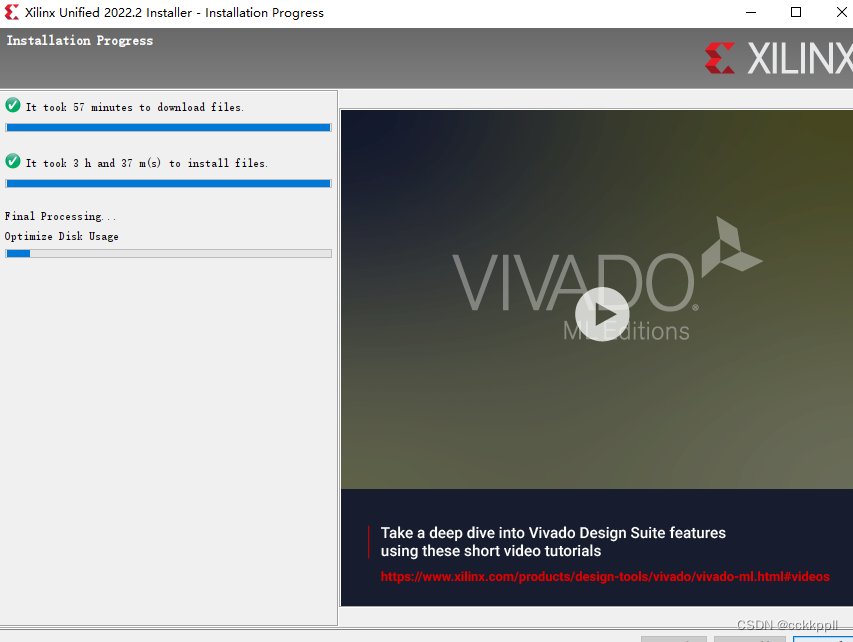
Task: Click the XILINX logo in the header
Action: point(778,58)
